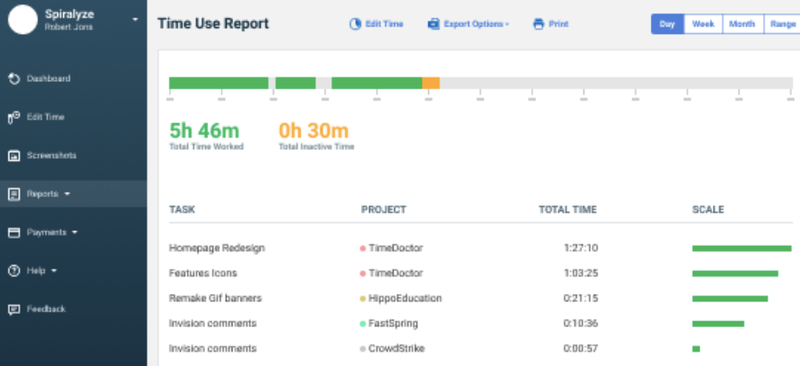This screenshot has width=800, height=366.
Task: Select the Day view tab
Action: coord(667,24)
